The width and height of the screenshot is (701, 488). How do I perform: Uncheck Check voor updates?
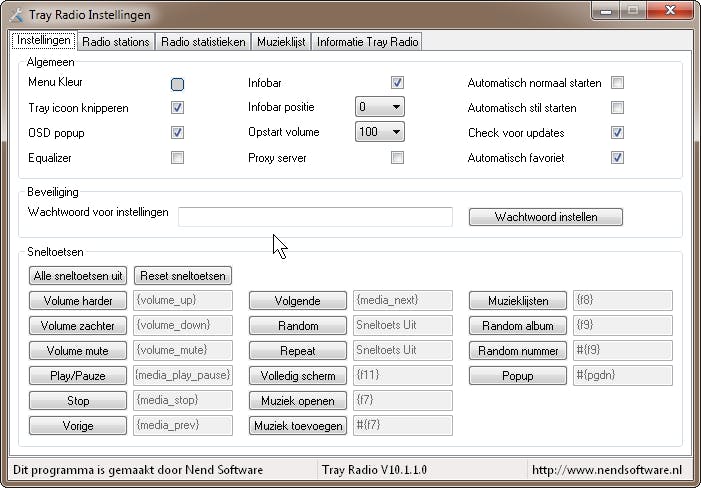(617, 133)
